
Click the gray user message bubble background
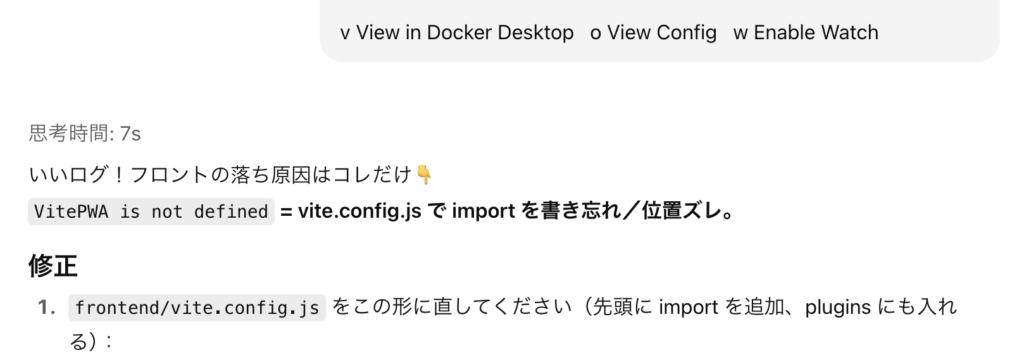point(660,30)
